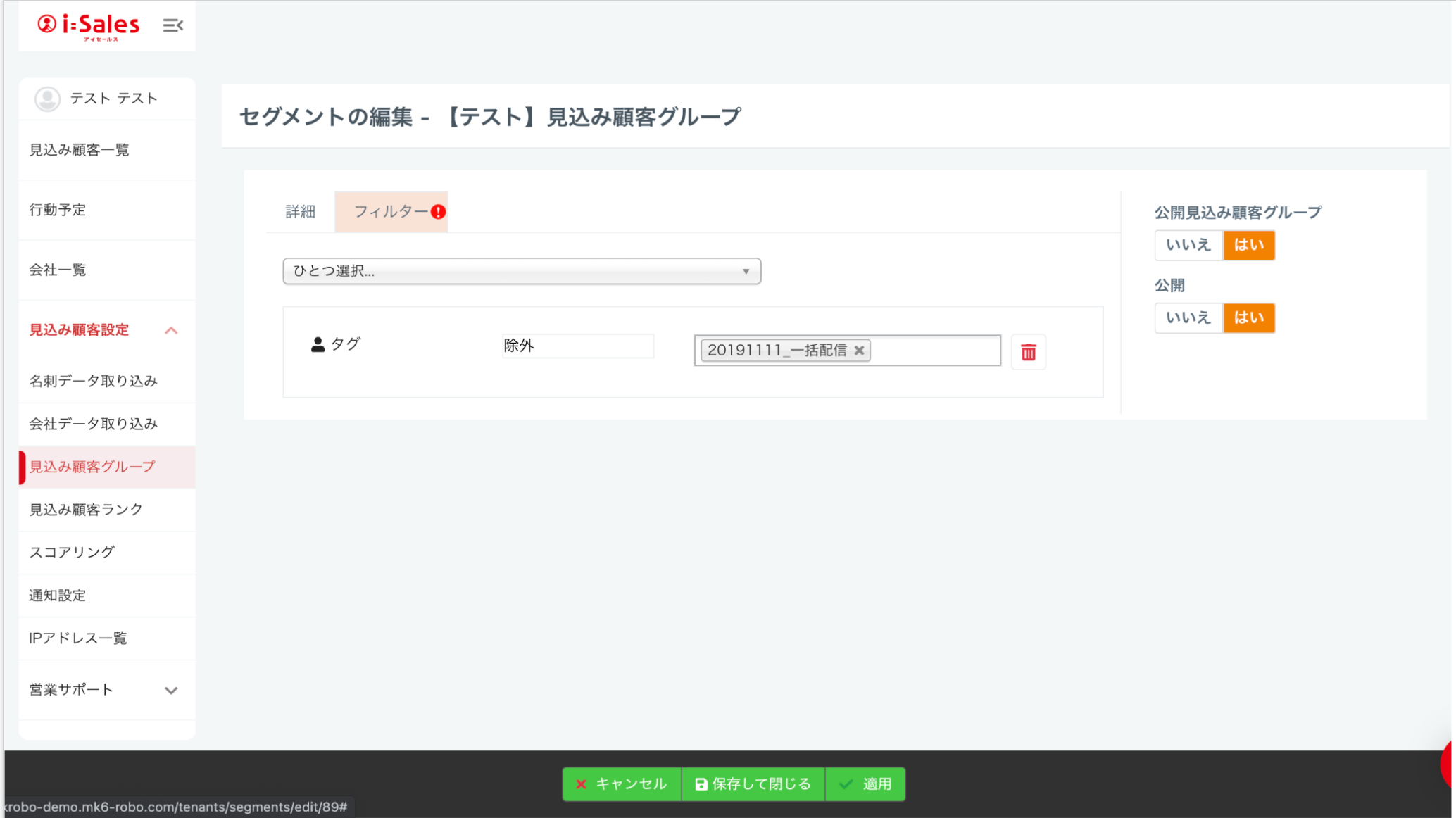Expand the 営業サポート menu section
1456x818 pixels.
click(x=171, y=690)
